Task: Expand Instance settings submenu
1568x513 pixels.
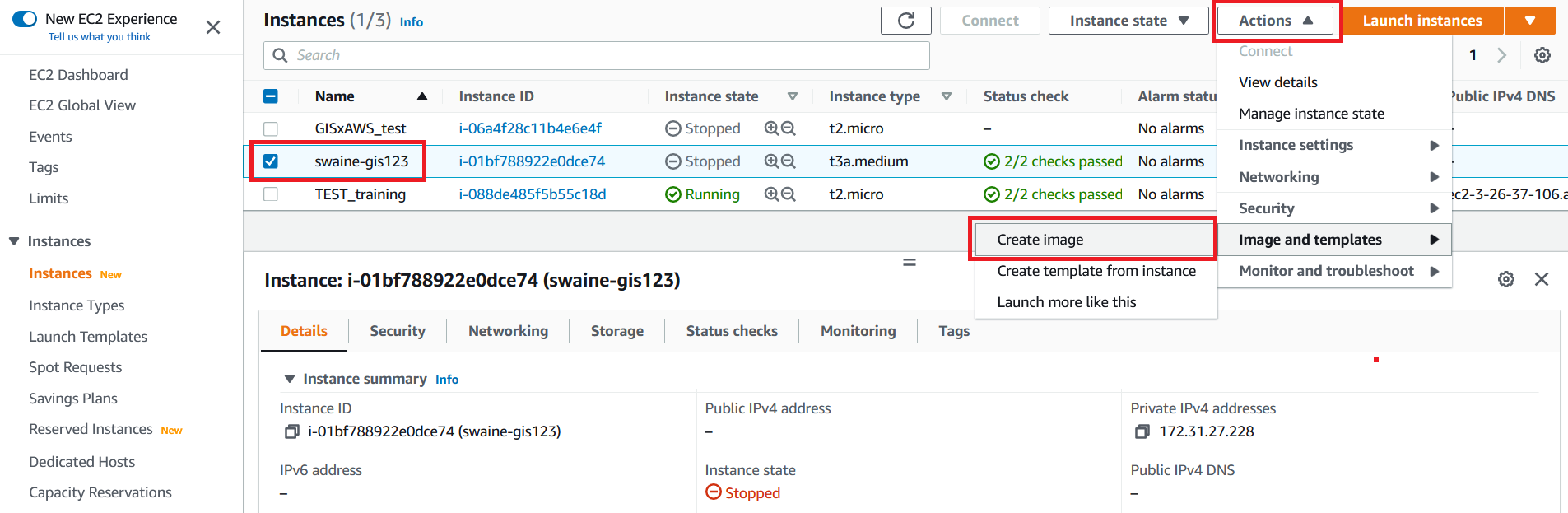Action: (1334, 145)
